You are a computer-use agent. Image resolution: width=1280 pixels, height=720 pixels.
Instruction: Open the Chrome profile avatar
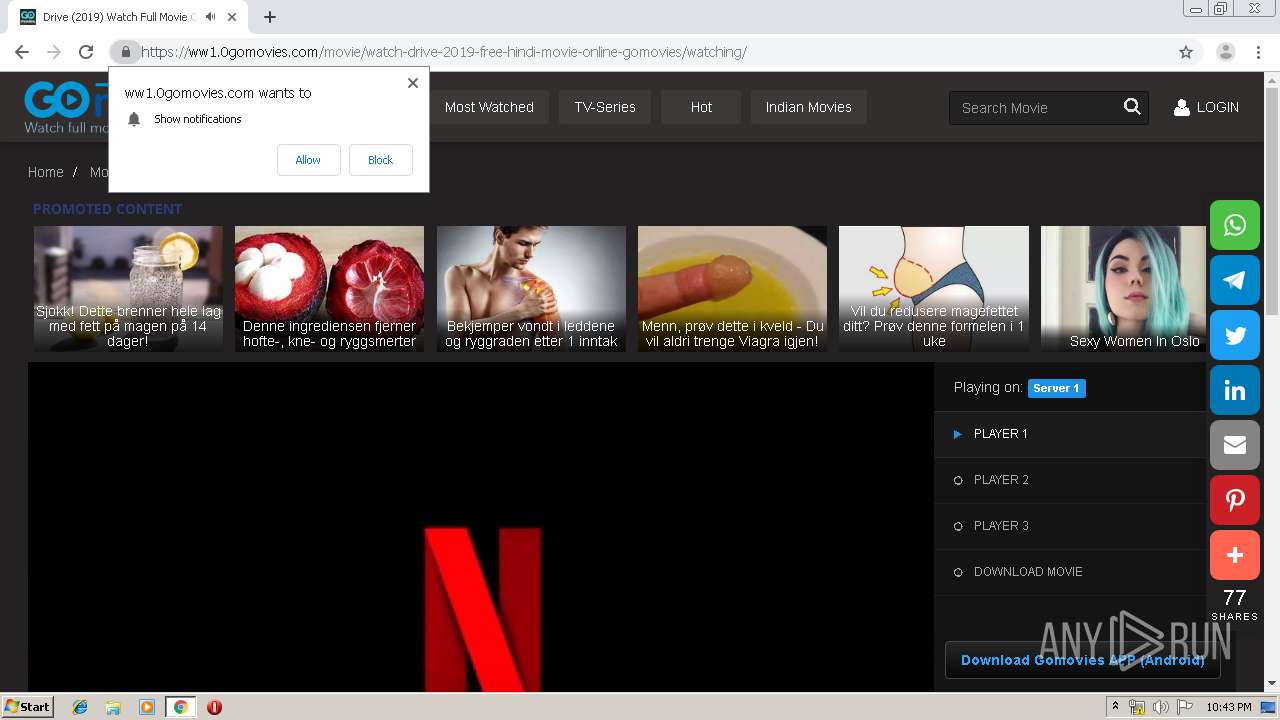pyautogui.click(x=1226, y=52)
